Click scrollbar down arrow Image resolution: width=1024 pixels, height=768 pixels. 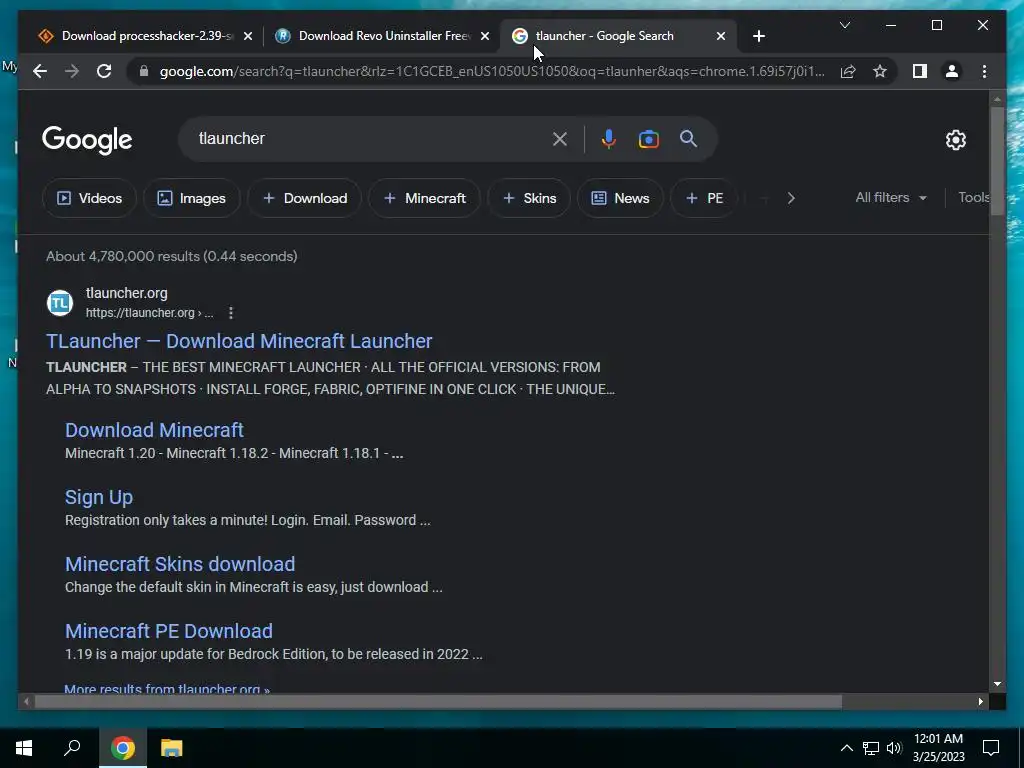tap(997, 684)
